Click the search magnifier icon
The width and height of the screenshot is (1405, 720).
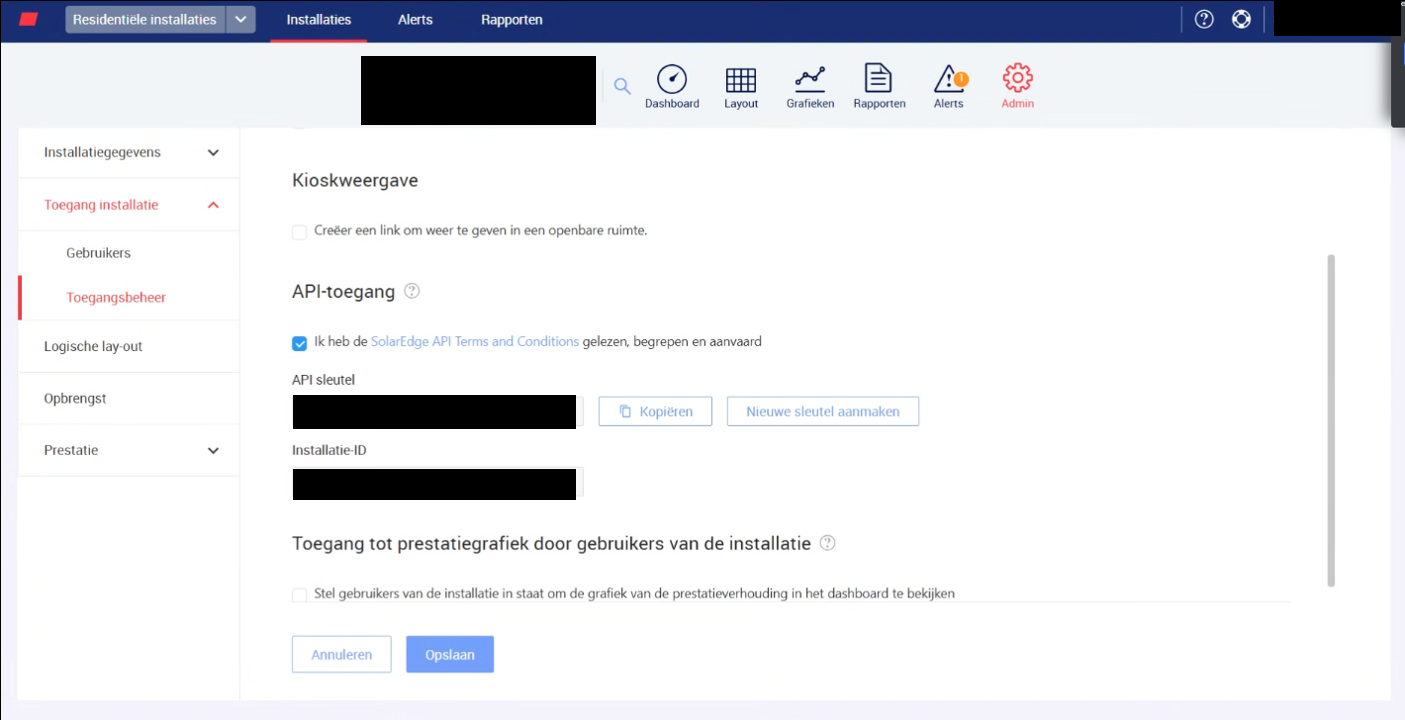click(x=622, y=86)
